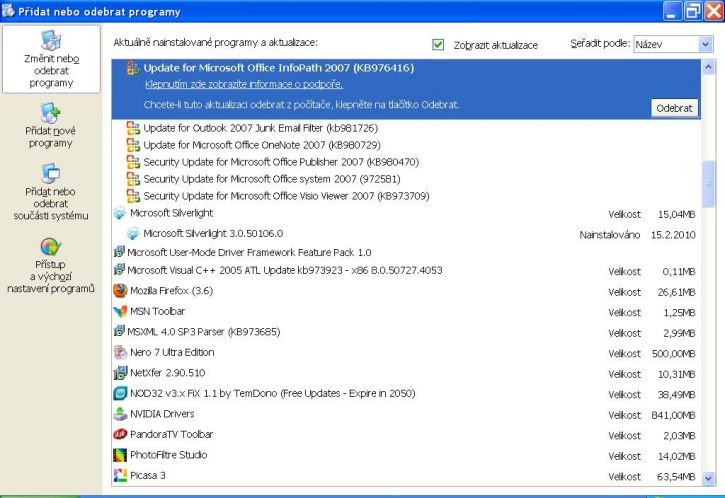Click the 15.2.2010 install date
The image size is (725, 498).
pos(673,235)
